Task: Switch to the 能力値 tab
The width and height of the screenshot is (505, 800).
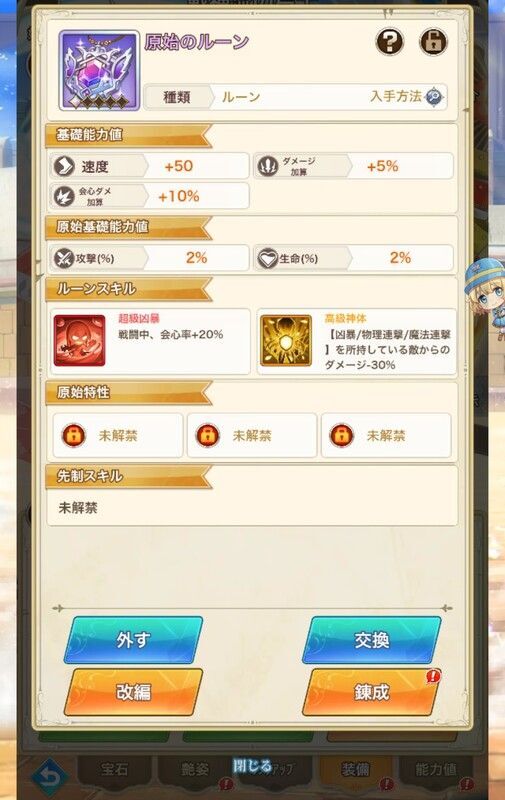Action: 435,769
